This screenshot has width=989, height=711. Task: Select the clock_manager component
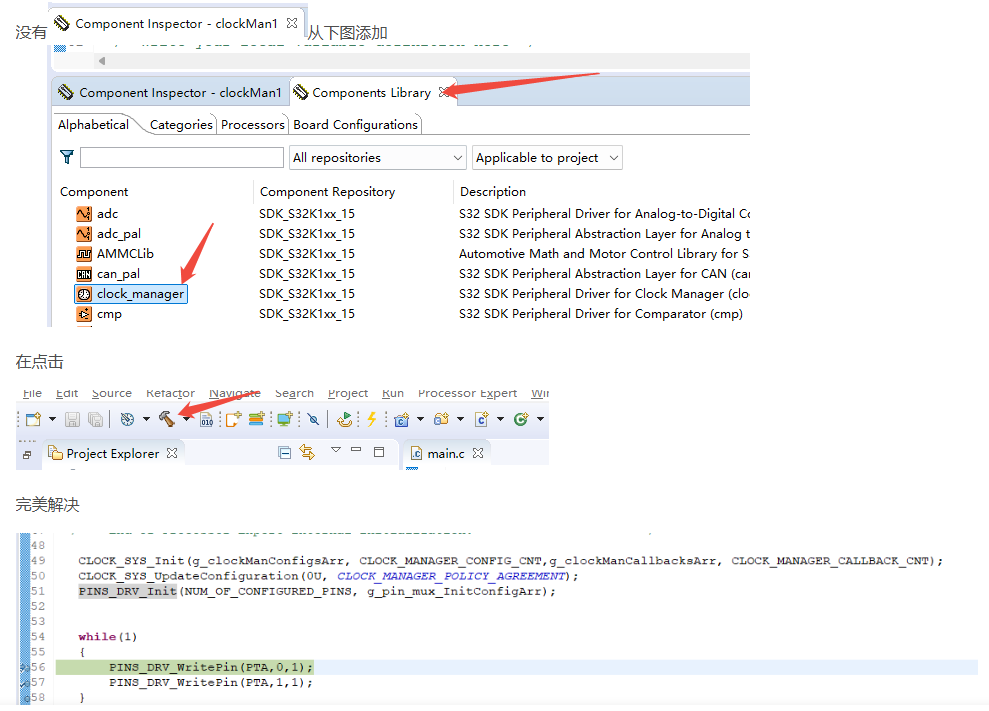pos(131,294)
